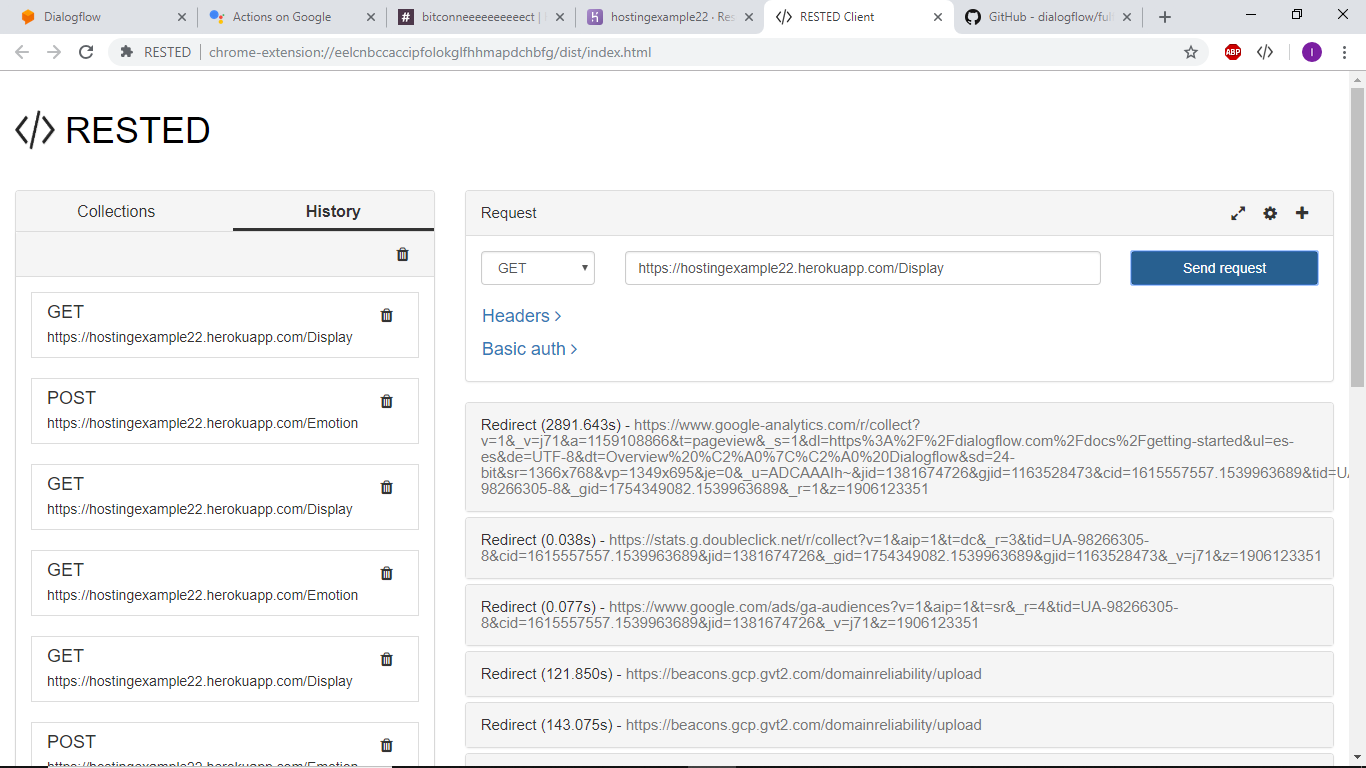Close the Dialogflow tab
This screenshot has height=768, width=1366.
tap(181, 17)
